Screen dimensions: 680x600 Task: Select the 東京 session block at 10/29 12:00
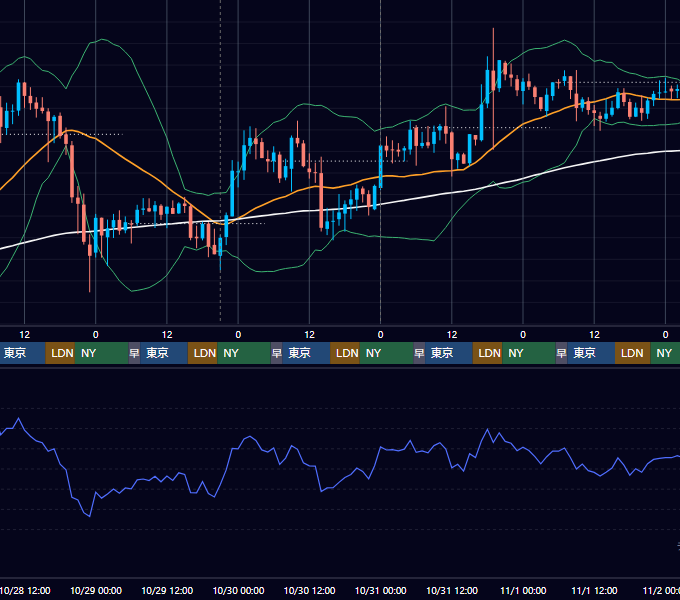[x=164, y=353]
